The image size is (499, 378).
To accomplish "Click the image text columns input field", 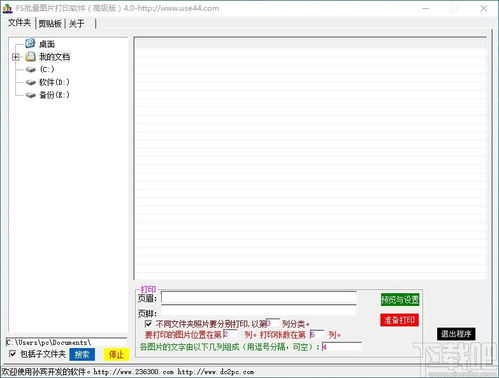I will [x=341, y=347].
